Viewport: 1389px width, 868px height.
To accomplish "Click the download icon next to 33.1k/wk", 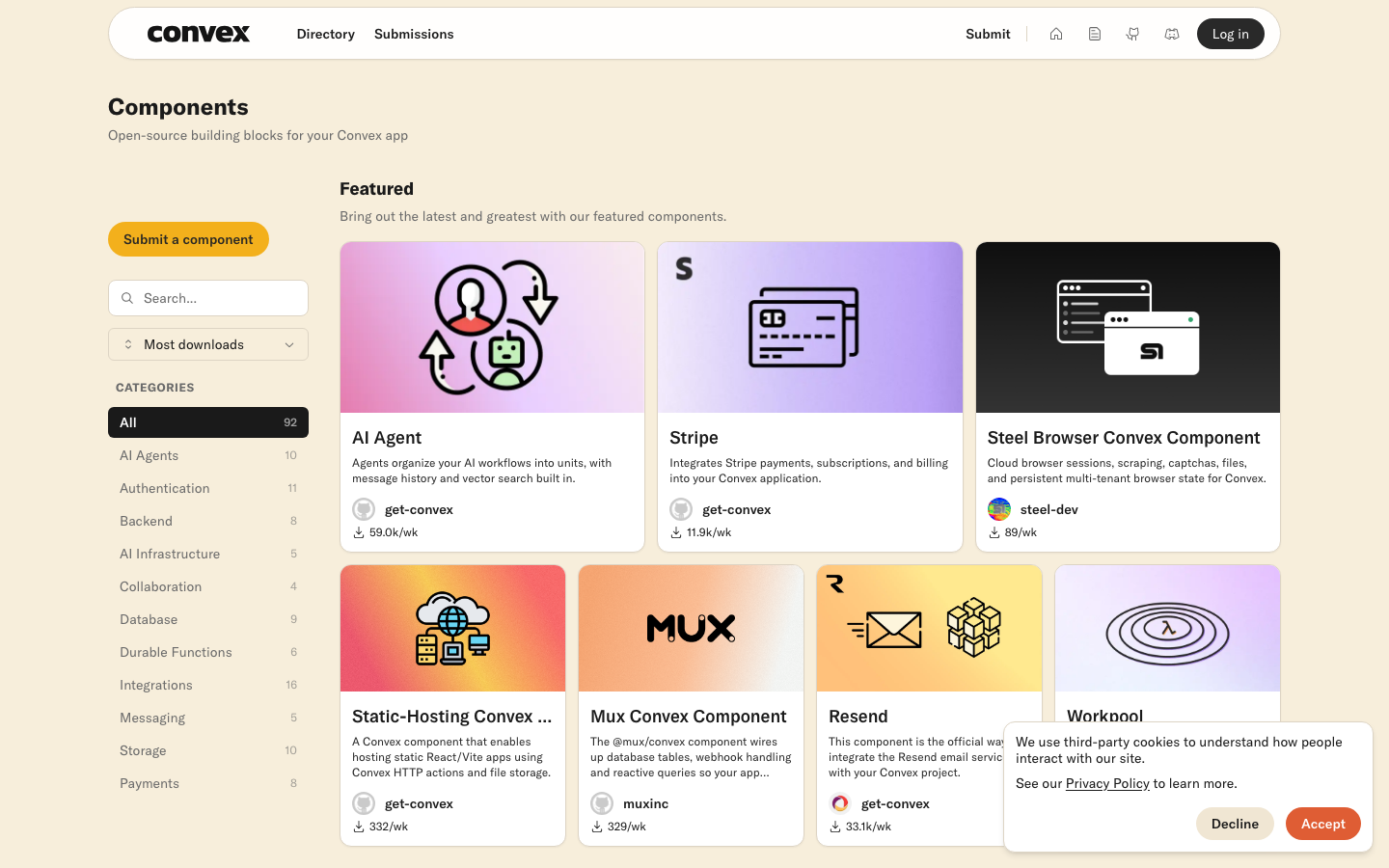I will 835,827.
